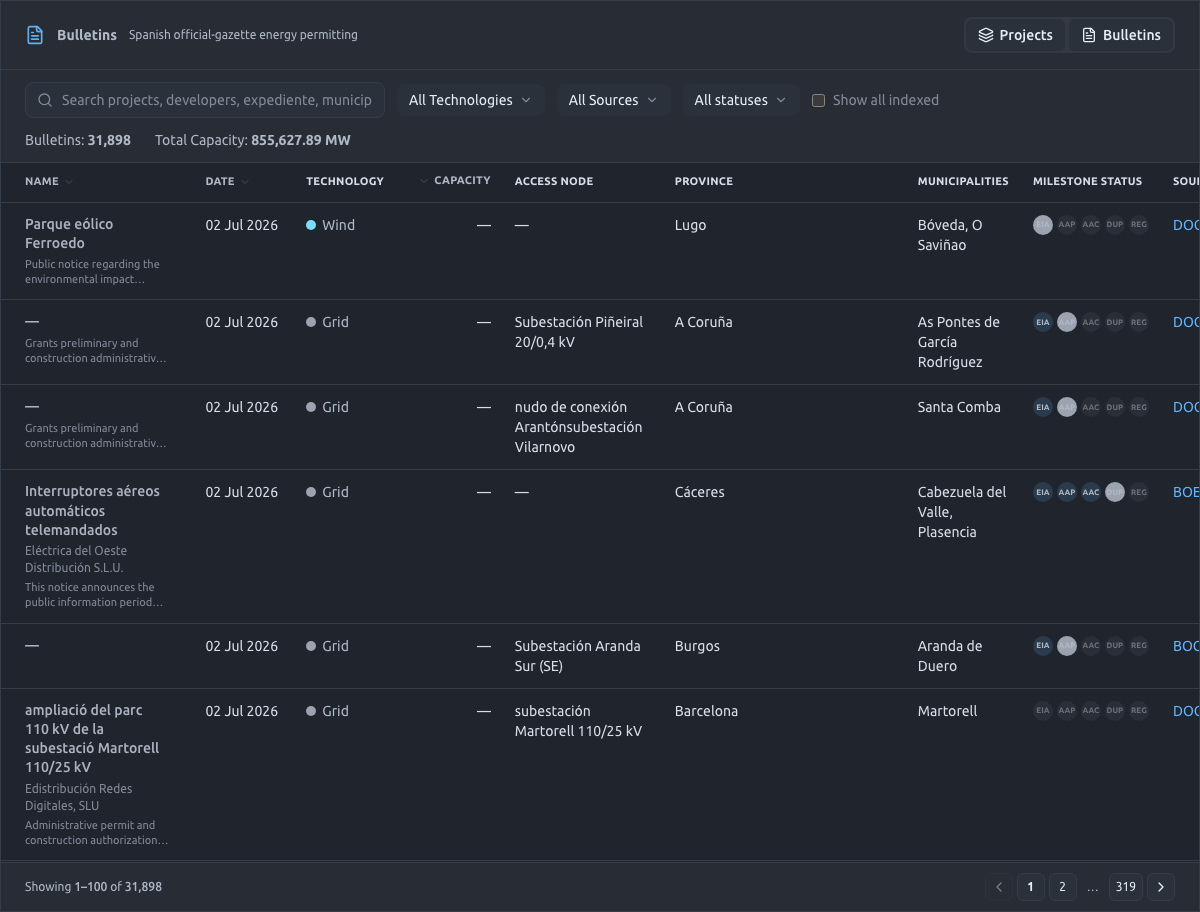
Task: Switch to the Projects tab
Action: click(x=1015, y=35)
